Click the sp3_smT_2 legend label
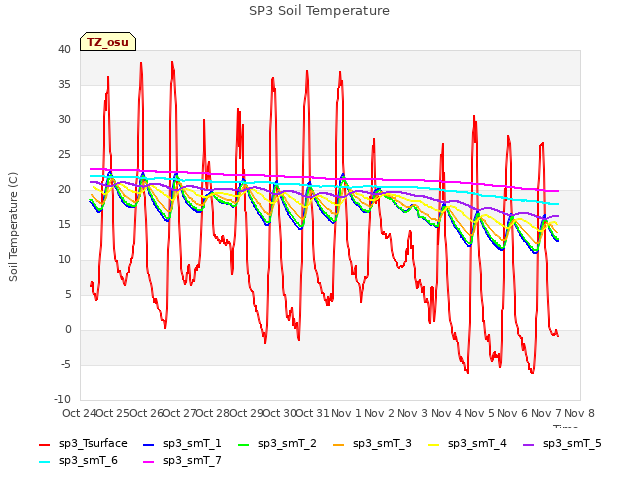This screenshot has width=640, height=480. coord(287,444)
